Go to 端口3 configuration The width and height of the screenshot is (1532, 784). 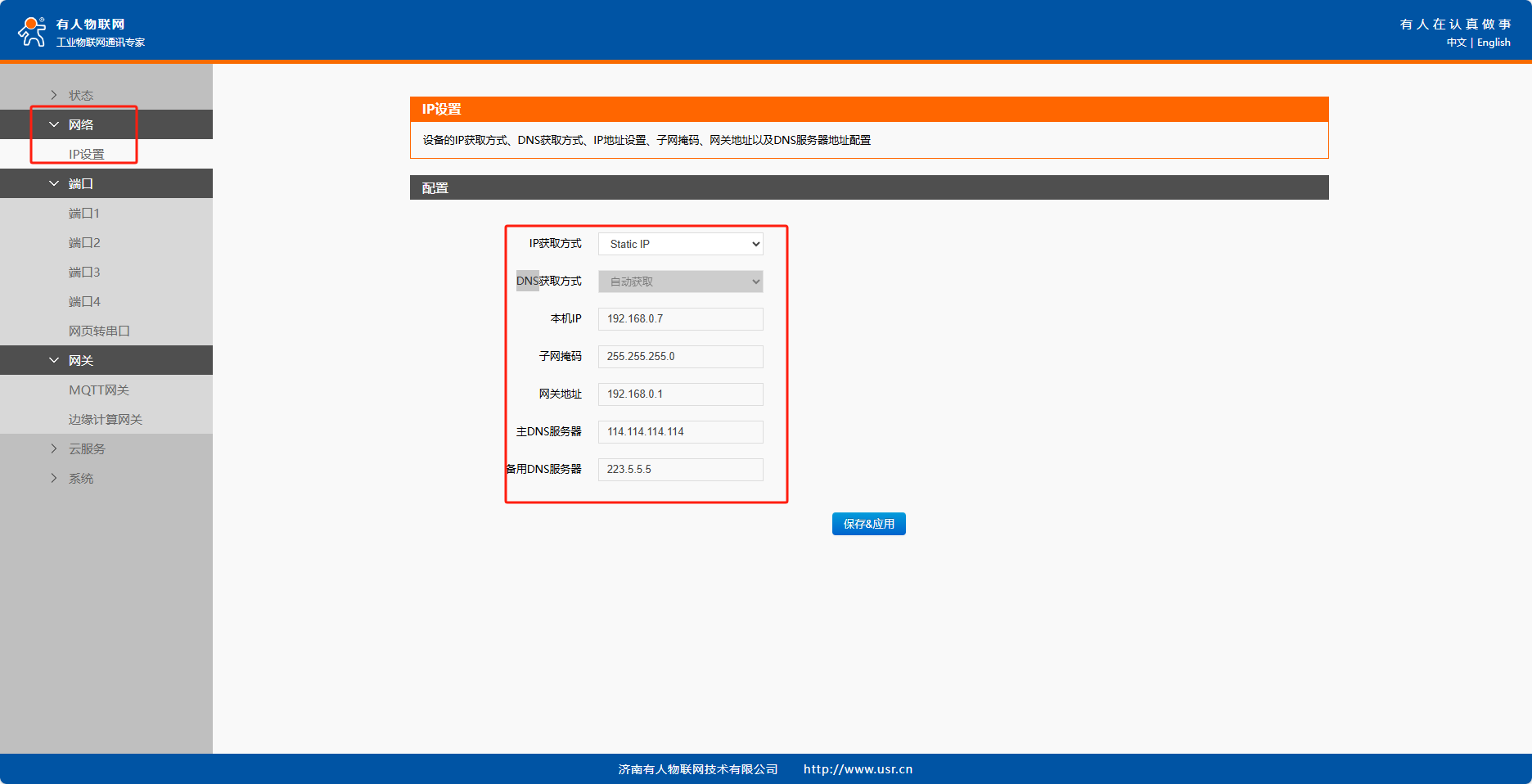[x=84, y=272]
